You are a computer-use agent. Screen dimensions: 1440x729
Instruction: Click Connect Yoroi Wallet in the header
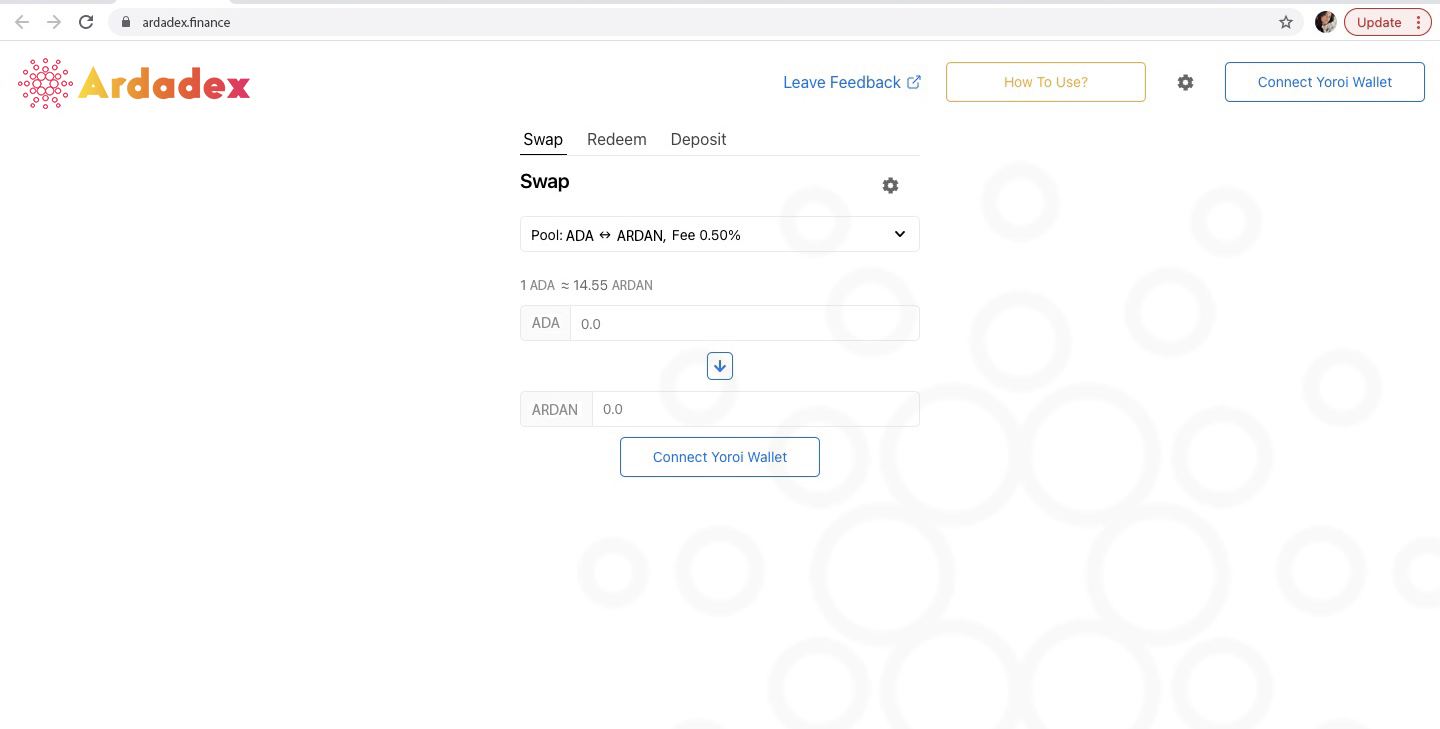tap(1325, 82)
